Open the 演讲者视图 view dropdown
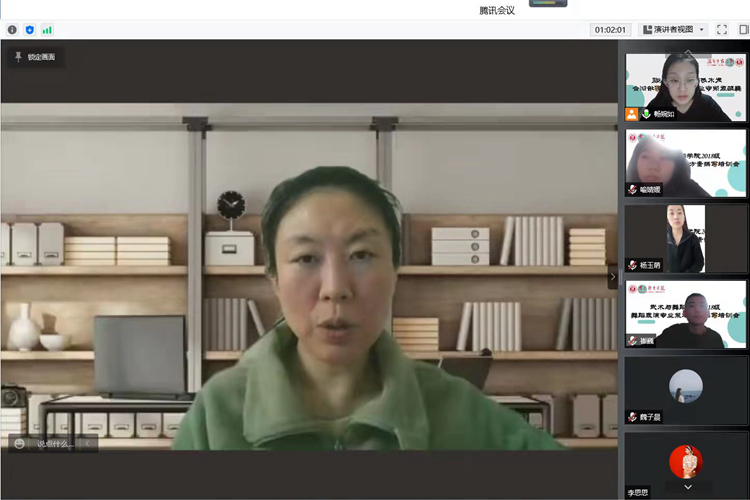This screenshot has height=500, width=750. pyautogui.click(x=675, y=30)
